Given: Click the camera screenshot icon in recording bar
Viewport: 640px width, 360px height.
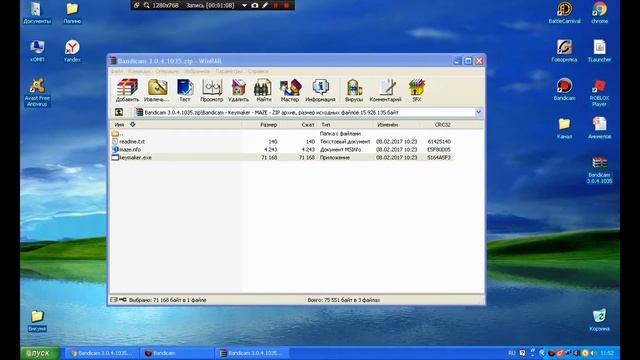Looking at the screenshot, I should 255,5.
